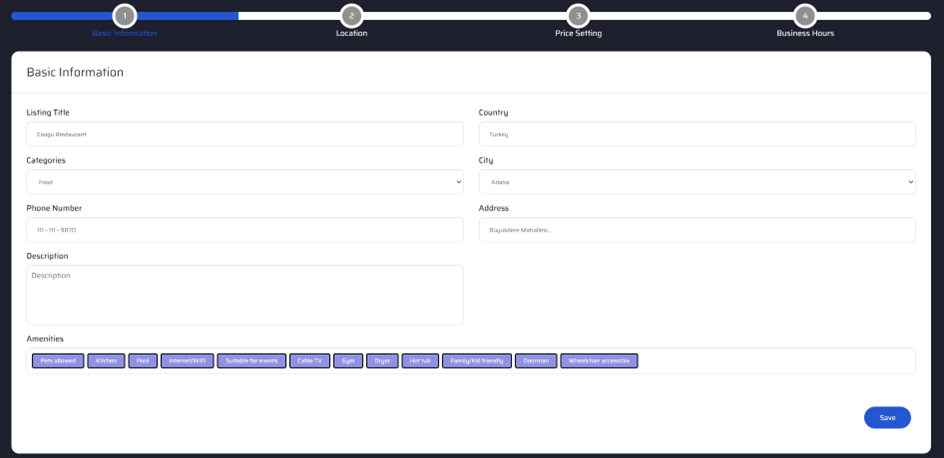Screen dimensions: 944x458
Task: Toggle the Family/Kid friendly amenity tag
Action: [x=477, y=361]
